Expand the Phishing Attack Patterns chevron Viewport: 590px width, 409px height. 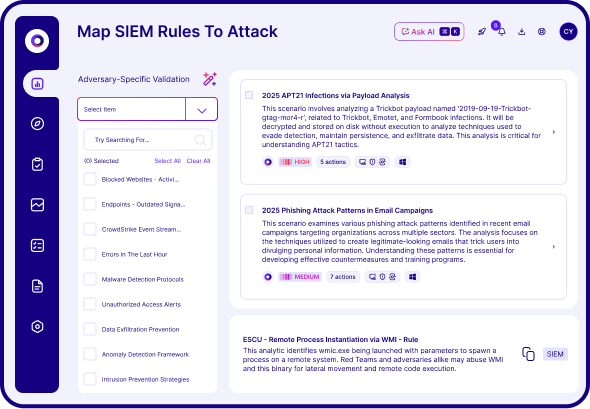pyautogui.click(x=554, y=247)
